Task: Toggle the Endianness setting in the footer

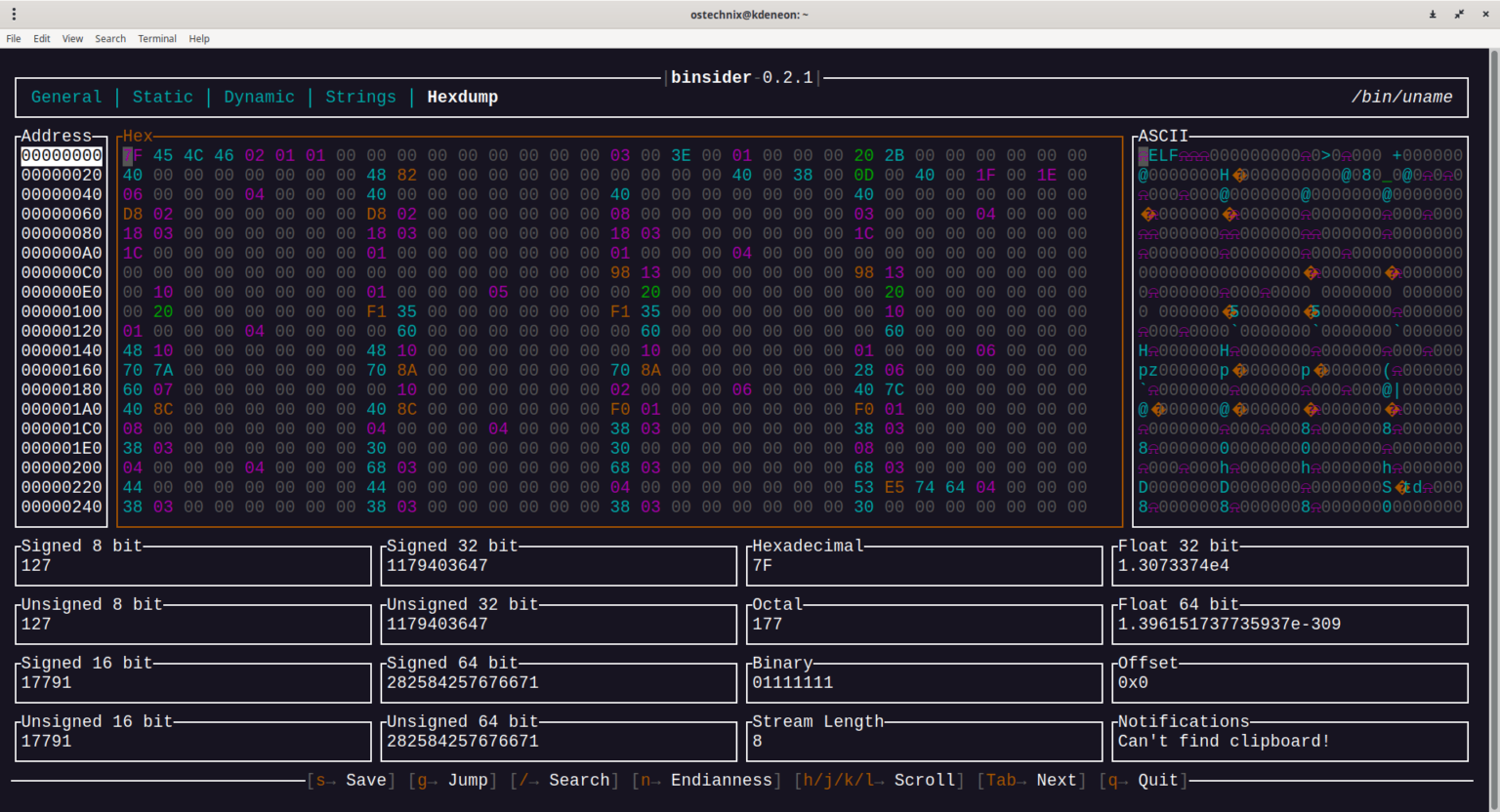Action: coord(720,780)
